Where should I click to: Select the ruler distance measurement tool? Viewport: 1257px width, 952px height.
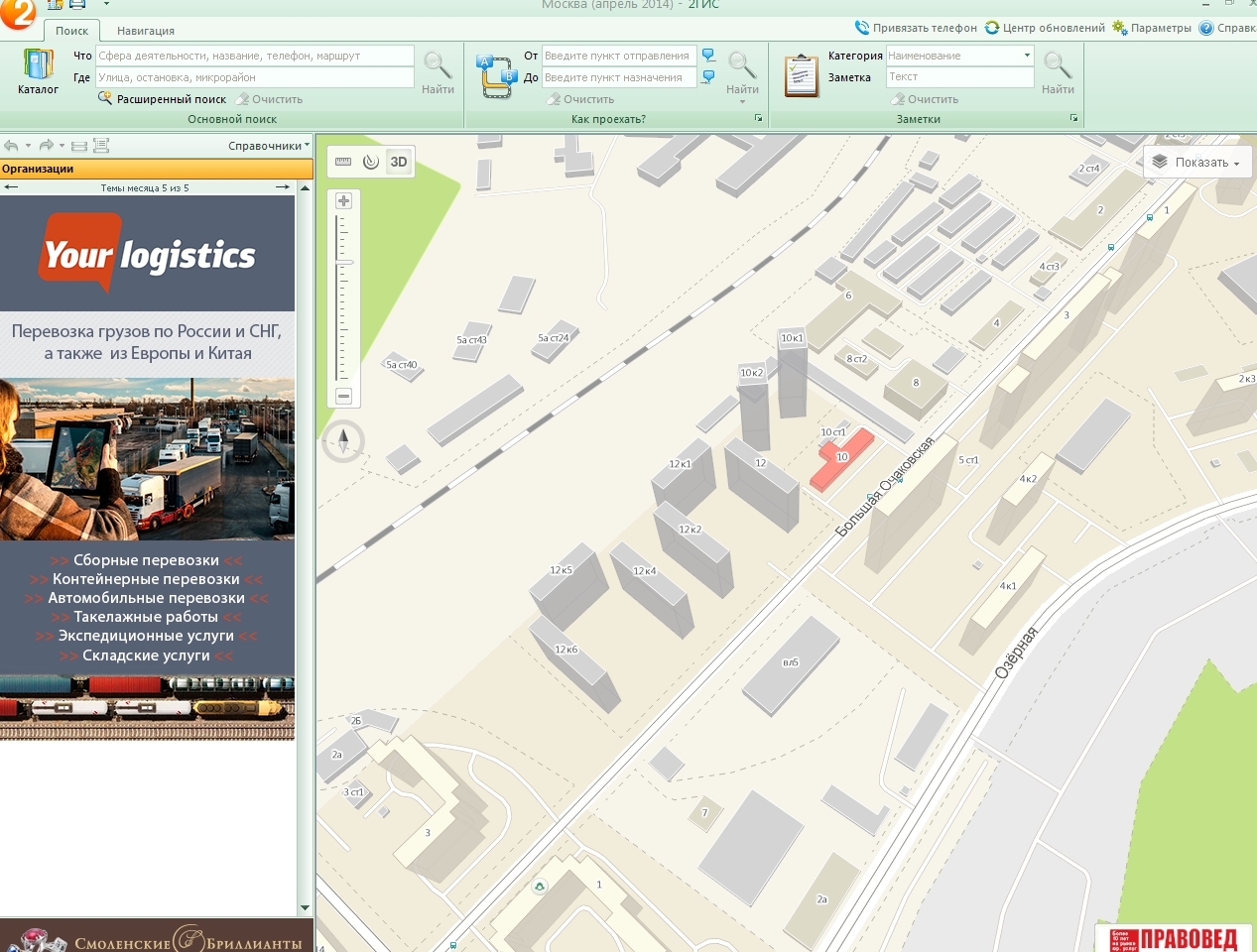[x=343, y=162]
